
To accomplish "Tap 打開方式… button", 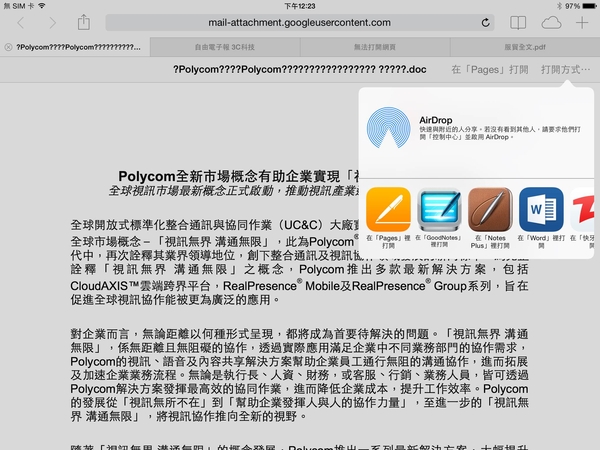I will point(566,70).
